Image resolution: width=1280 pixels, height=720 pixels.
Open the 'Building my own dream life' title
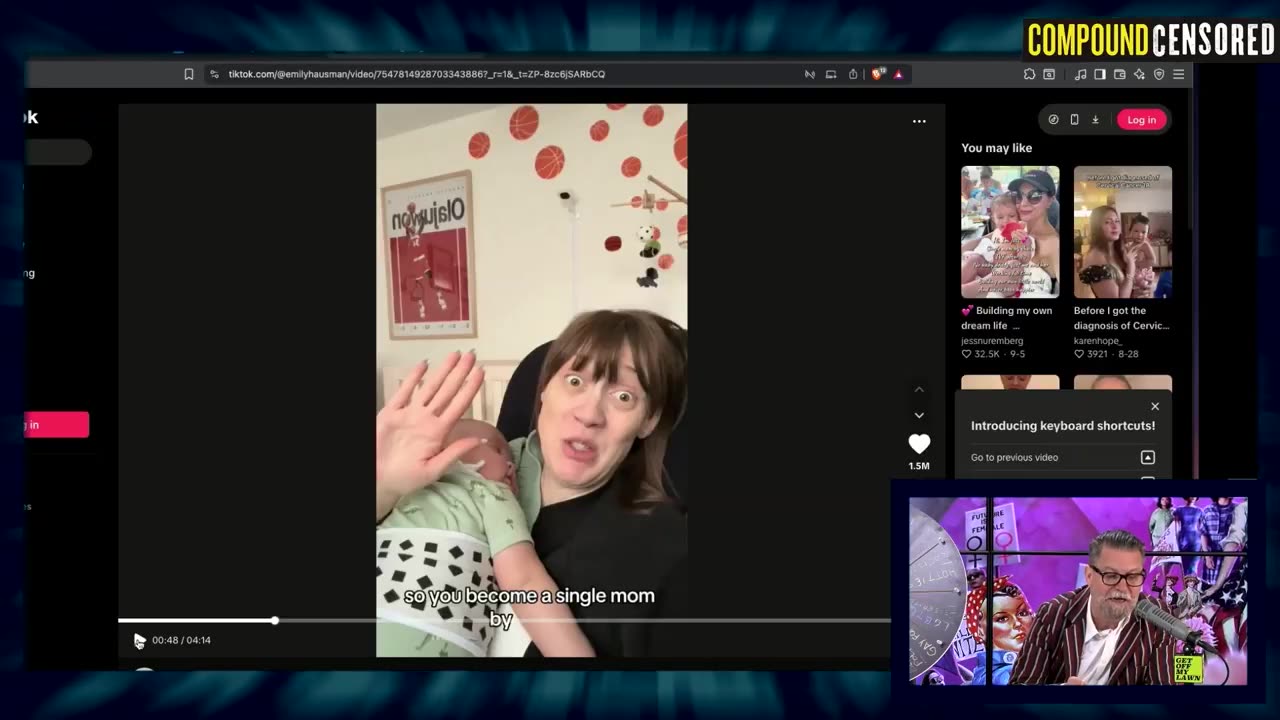[1006, 318]
